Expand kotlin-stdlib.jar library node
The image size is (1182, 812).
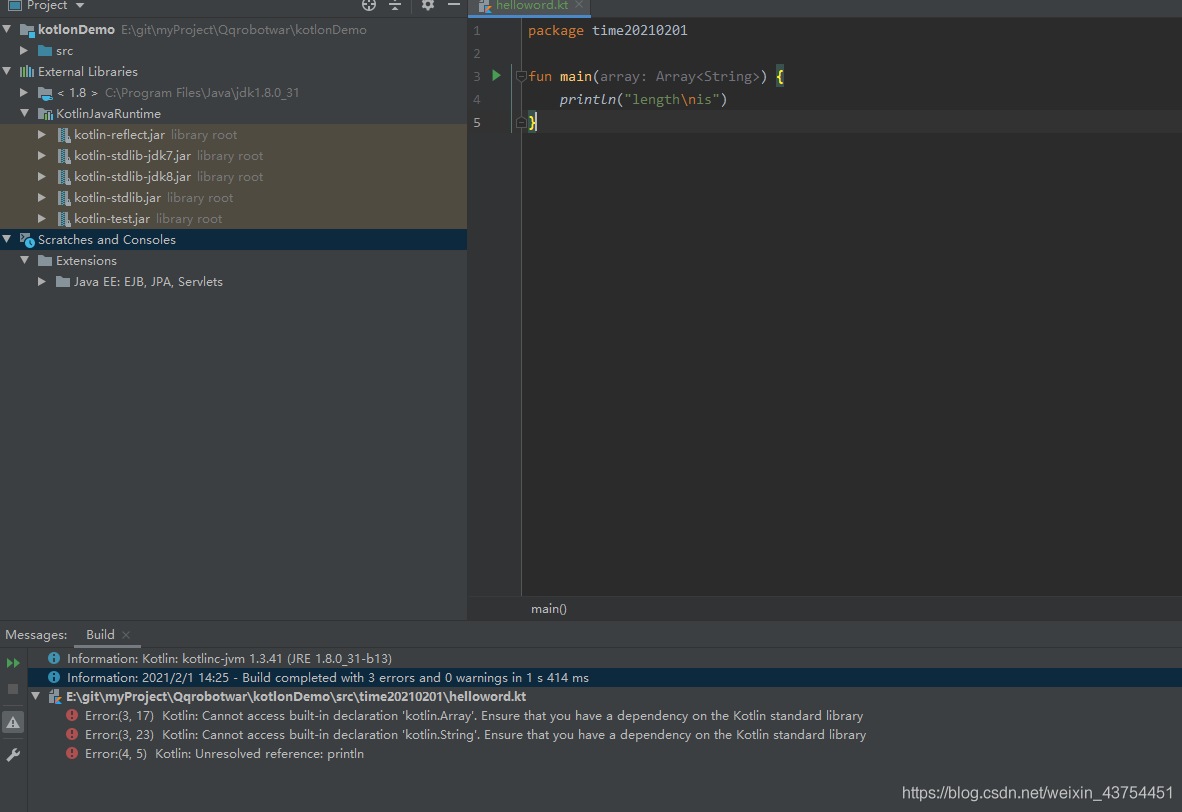42,198
